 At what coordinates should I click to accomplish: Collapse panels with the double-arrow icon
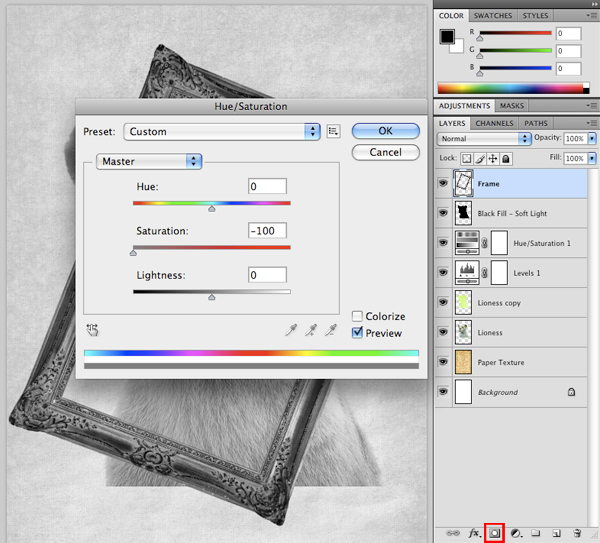tap(594, 3)
